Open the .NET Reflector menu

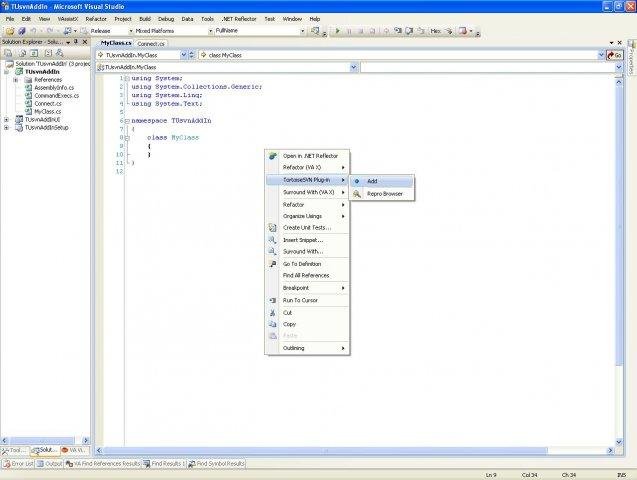[239, 19]
